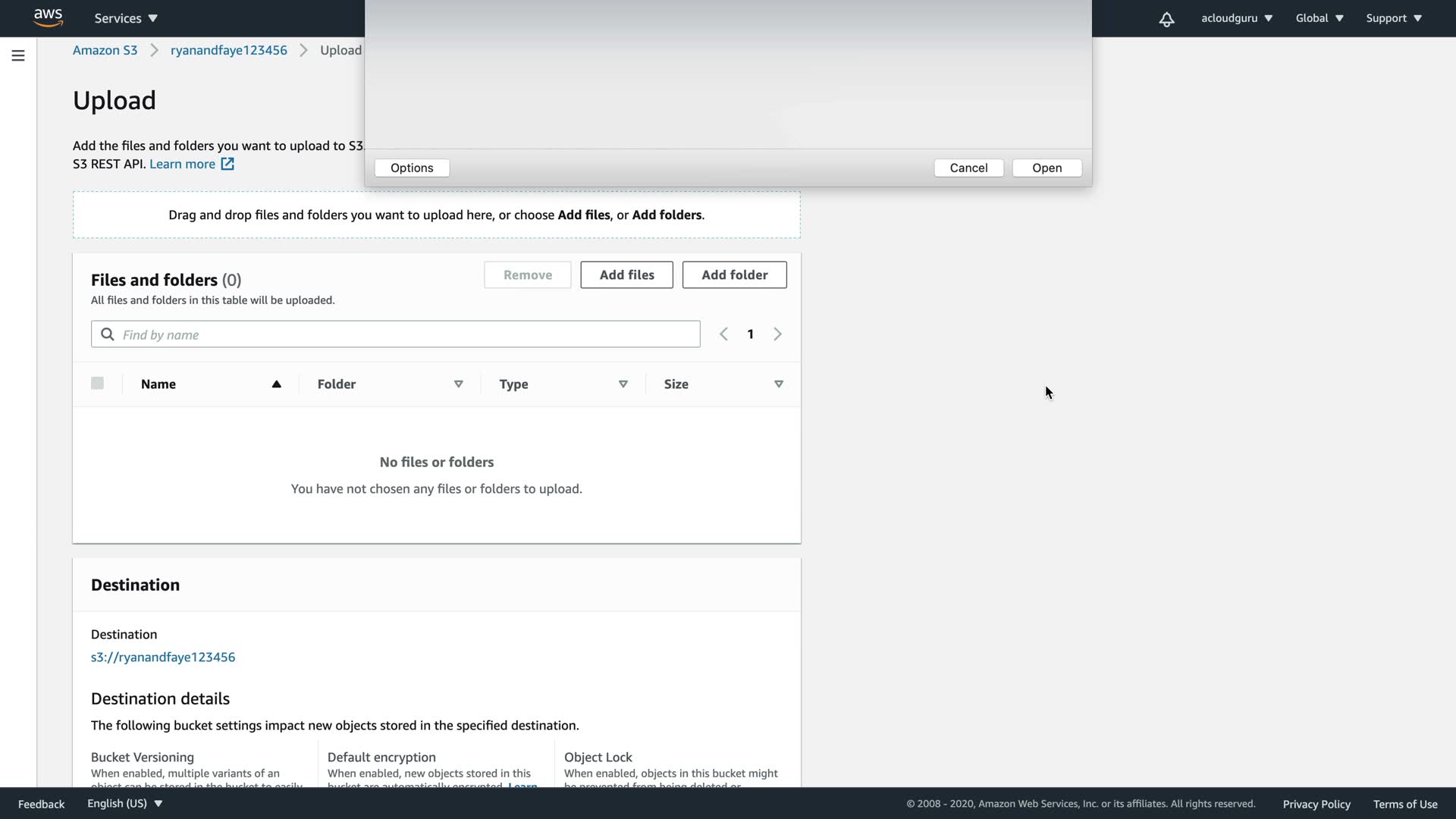Toggle the select-all checkbox in table header
Screen dimensions: 1456x819
click(x=97, y=384)
